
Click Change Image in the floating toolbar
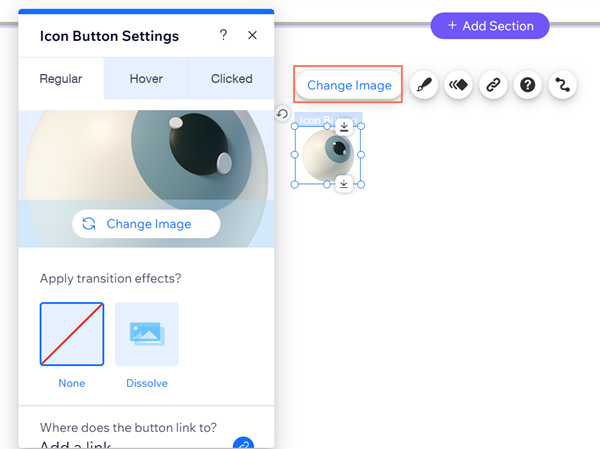pyautogui.click(x=349, y=85)
